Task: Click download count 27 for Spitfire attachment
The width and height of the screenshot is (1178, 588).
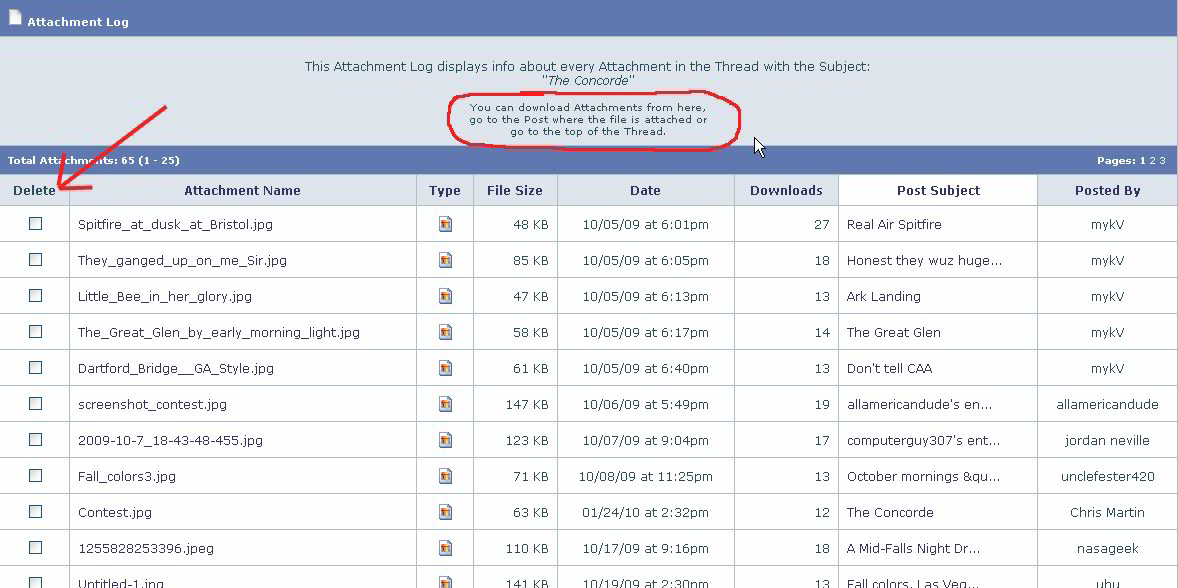Action: point(821,225)
